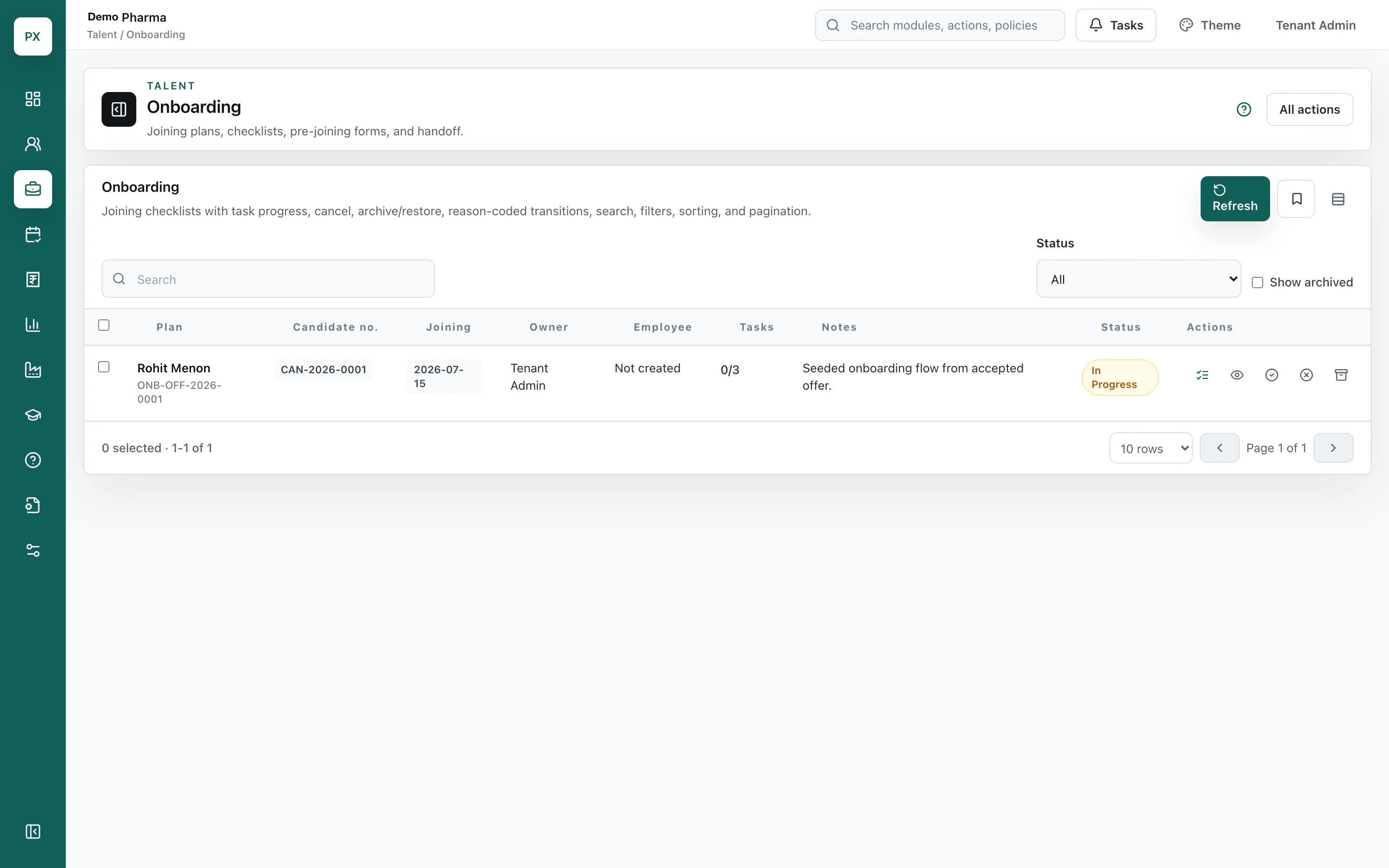
Task: Open the All actions button
Action: pos(1309,109)
